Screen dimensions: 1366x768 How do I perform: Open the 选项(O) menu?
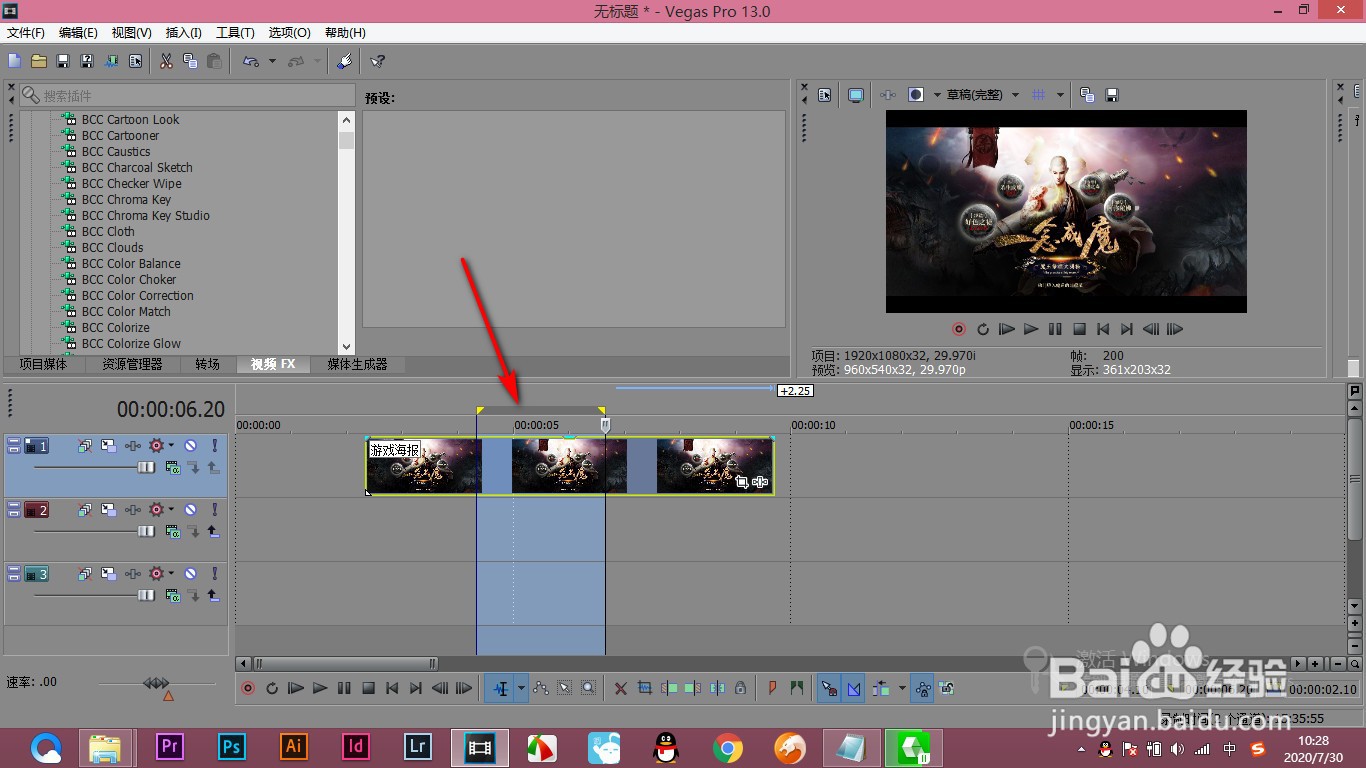click(290, 33)
